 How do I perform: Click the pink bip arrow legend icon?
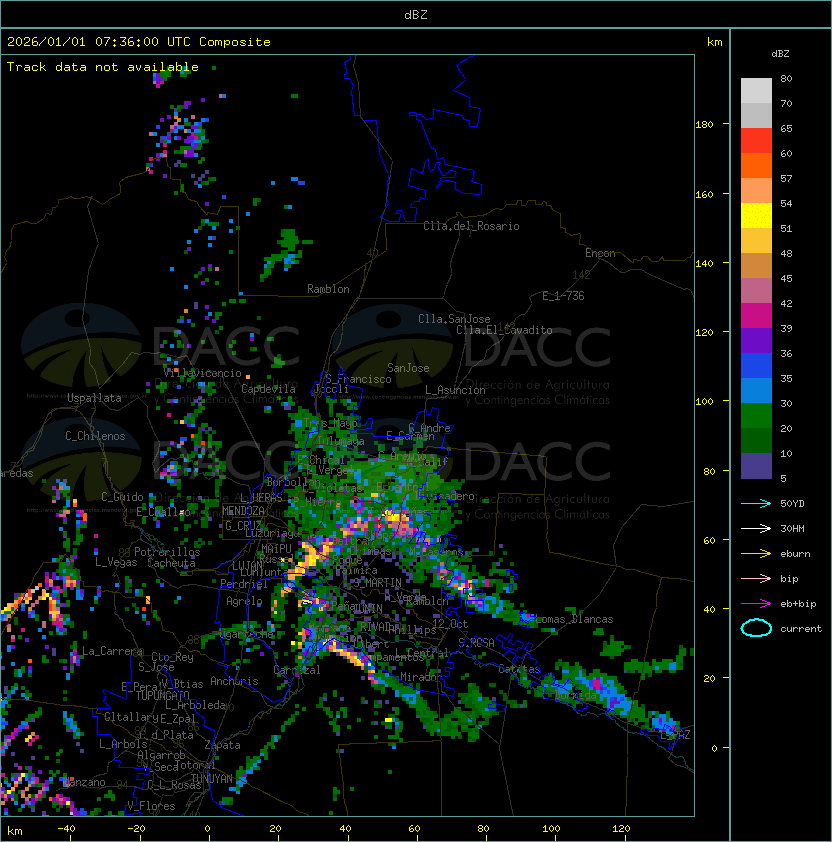756,578
